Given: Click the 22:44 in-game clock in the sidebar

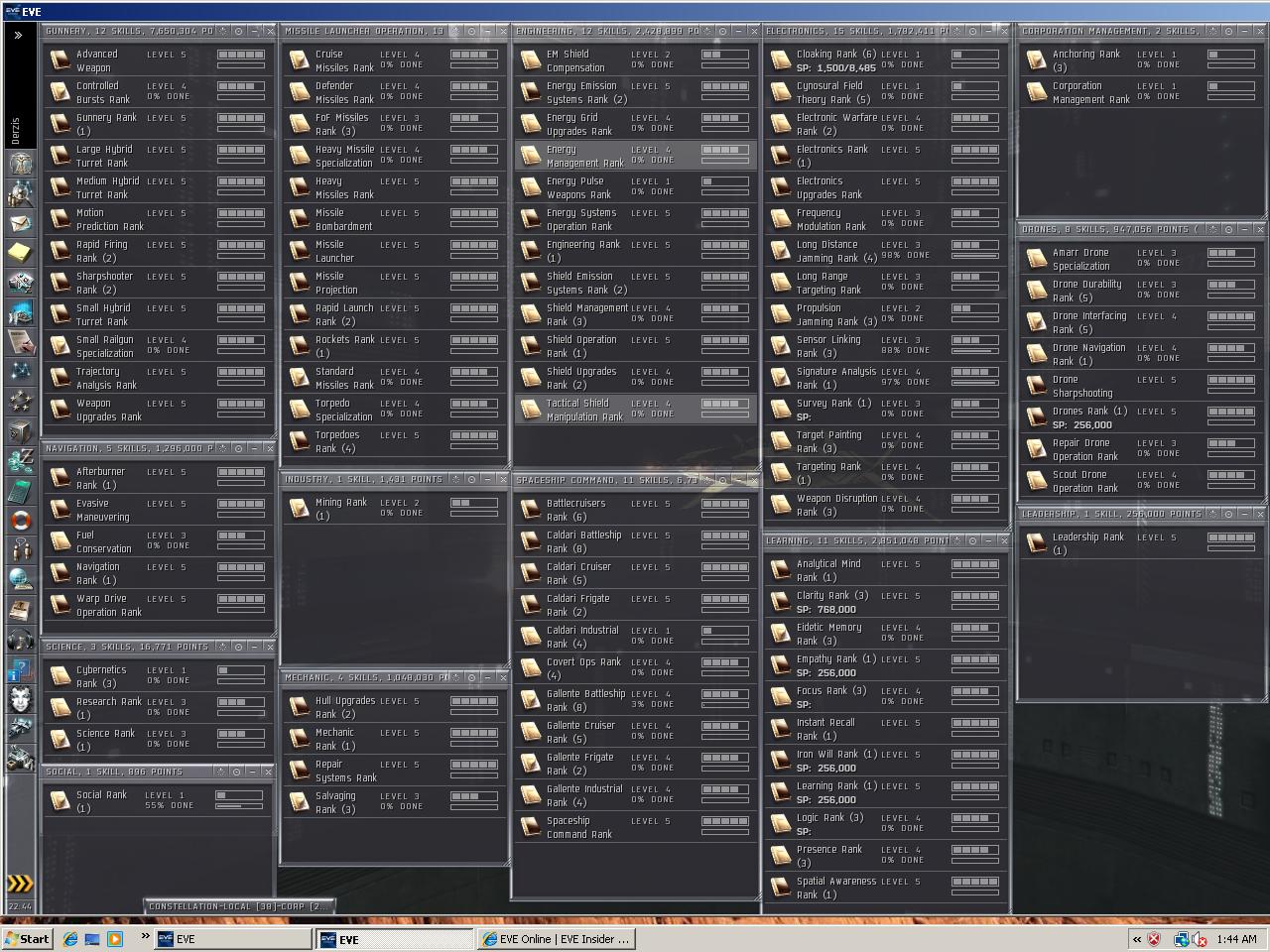Looking at the screenshot, I should coord(20,906).
